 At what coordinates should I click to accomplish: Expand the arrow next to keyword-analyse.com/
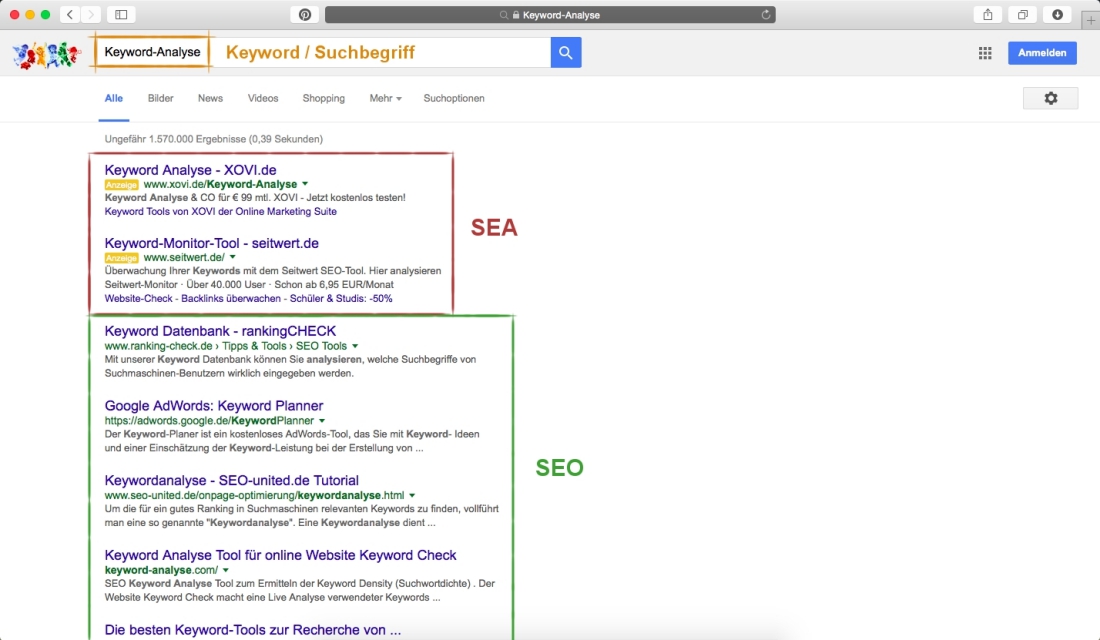click(226, 571)
